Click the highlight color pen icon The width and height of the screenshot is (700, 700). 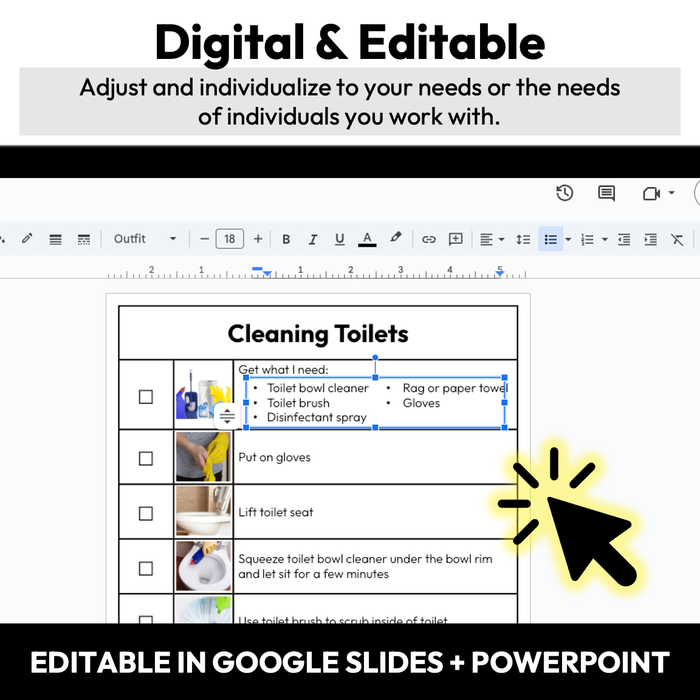point(395,239)
